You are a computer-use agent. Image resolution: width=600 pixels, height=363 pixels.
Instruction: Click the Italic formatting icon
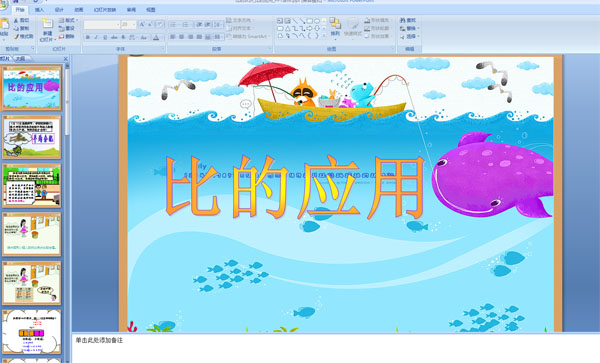coord(96,37)
